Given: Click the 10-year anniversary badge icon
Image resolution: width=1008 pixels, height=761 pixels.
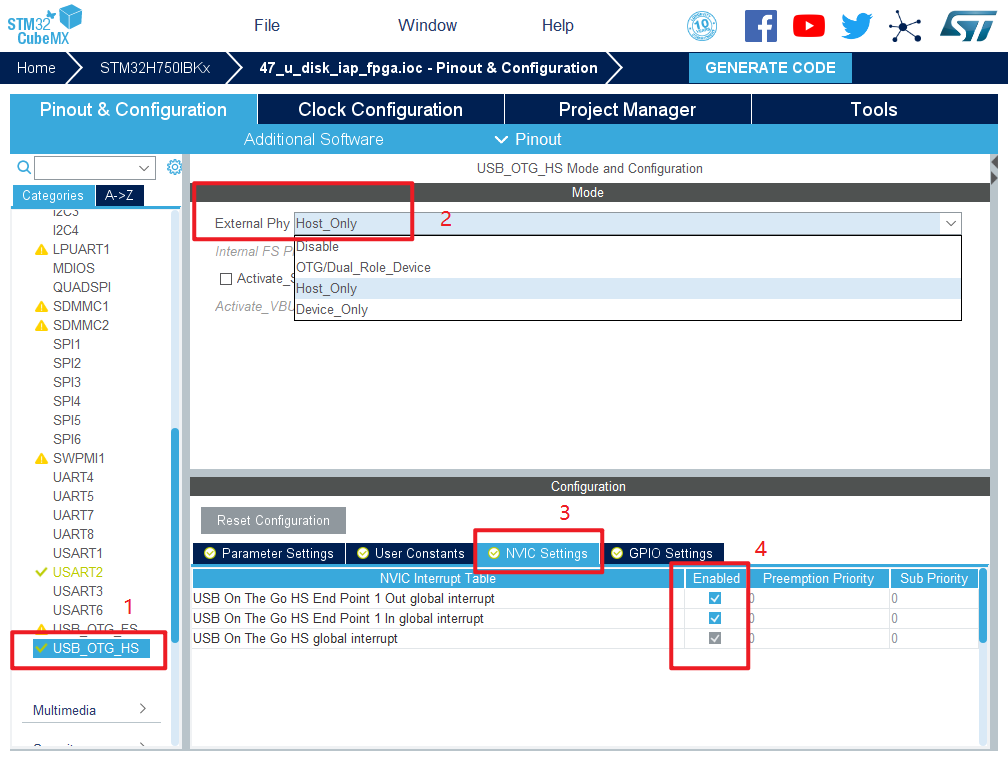Looking at the screenshot, I should coord(703,26).
